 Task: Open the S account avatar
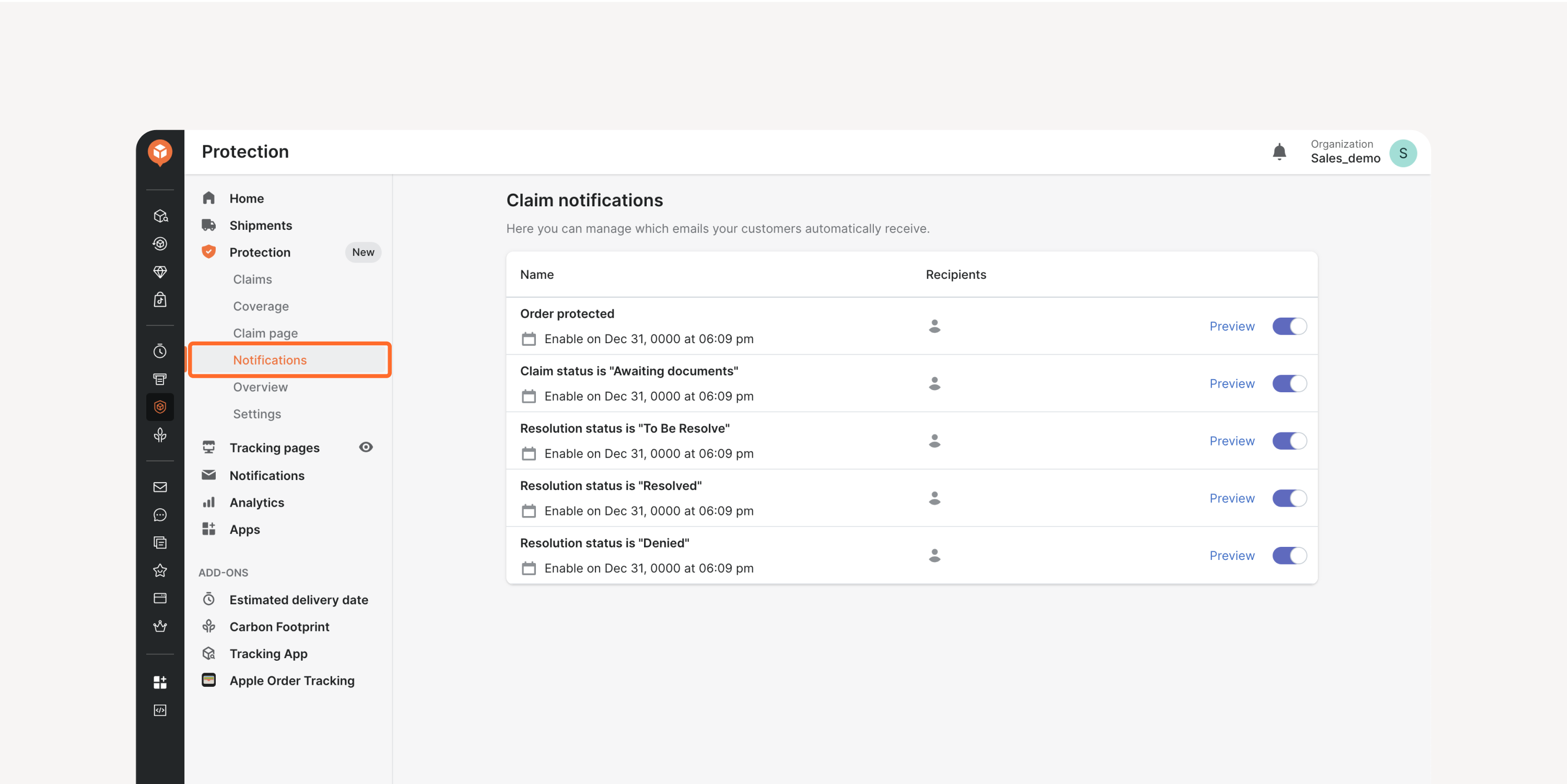[1403, 153]
